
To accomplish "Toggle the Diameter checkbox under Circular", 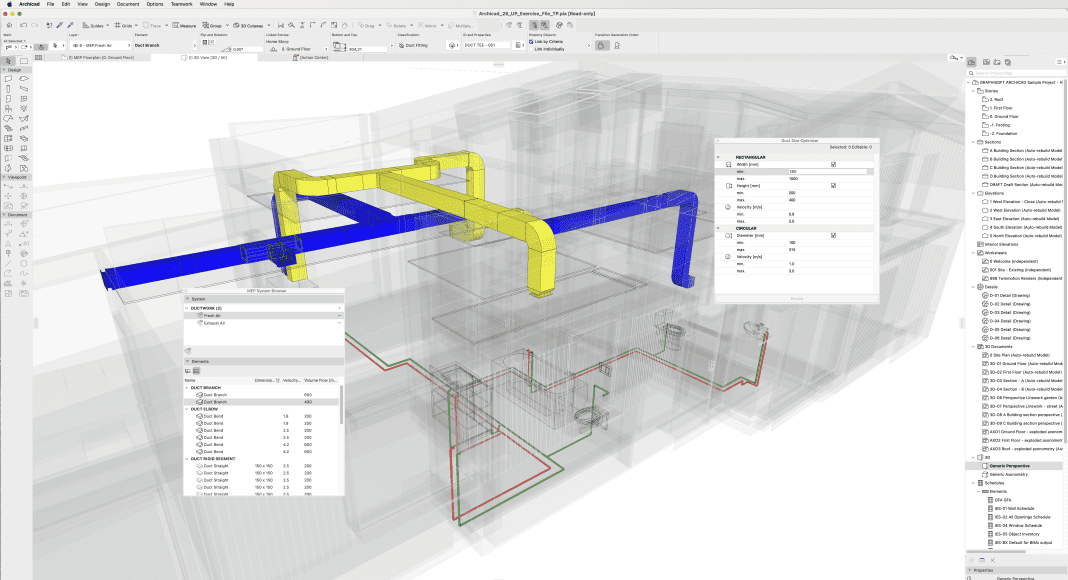I will click(833, 235).
